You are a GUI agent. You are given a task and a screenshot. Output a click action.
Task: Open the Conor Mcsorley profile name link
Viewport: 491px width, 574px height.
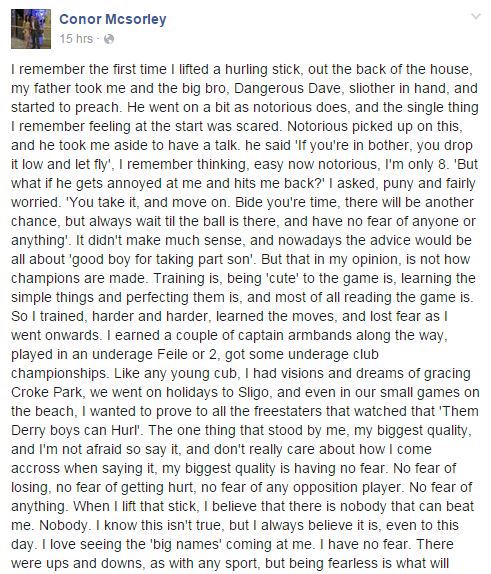point(113,19)
